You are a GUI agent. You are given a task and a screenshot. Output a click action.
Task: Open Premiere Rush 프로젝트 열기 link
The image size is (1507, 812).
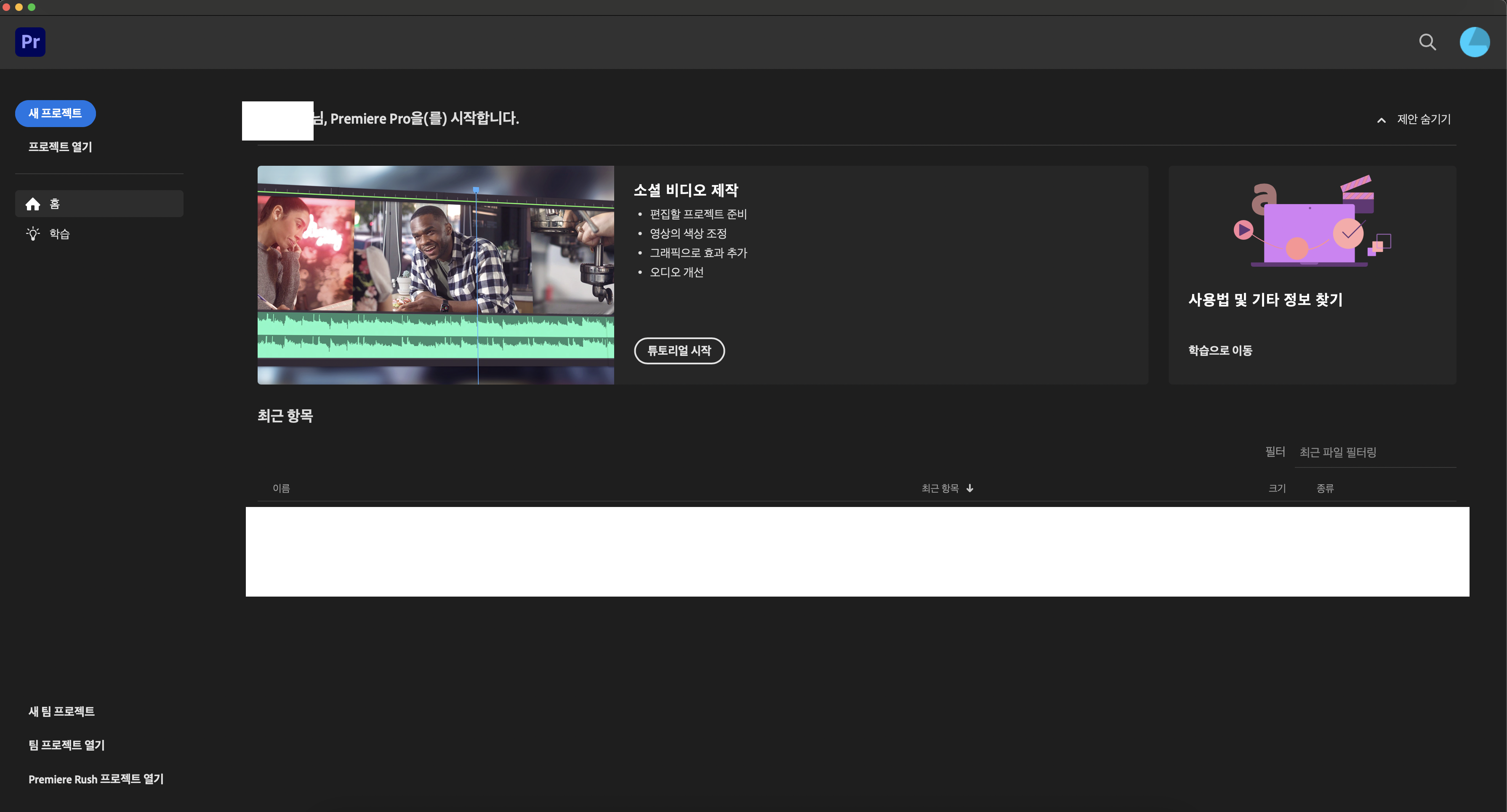[x=96, y=779]
